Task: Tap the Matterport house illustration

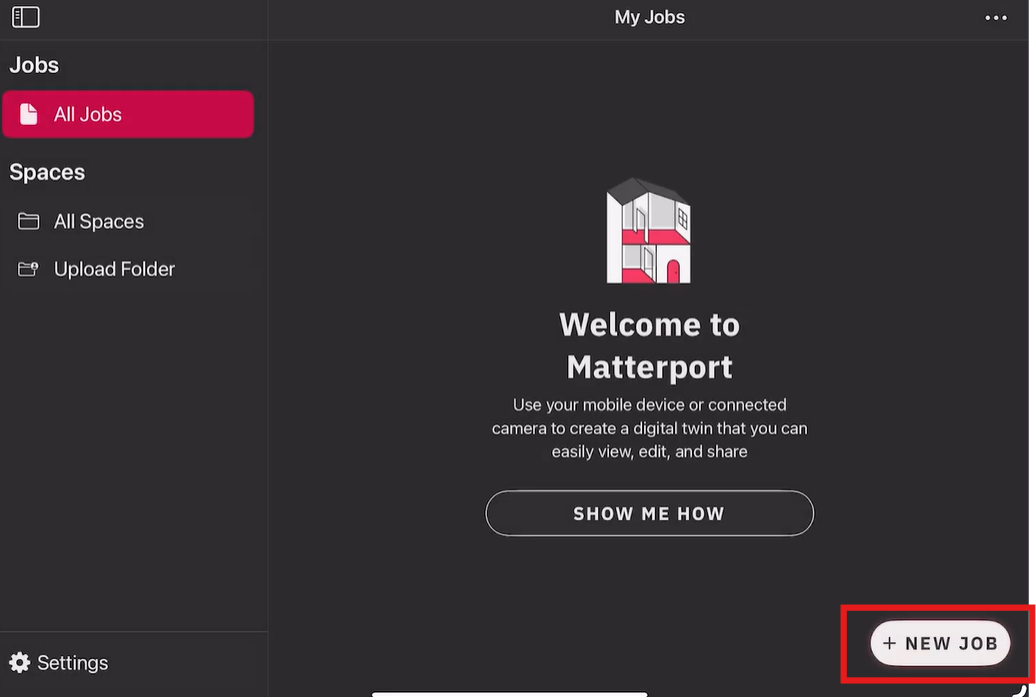Action: [x=649, y=232]
